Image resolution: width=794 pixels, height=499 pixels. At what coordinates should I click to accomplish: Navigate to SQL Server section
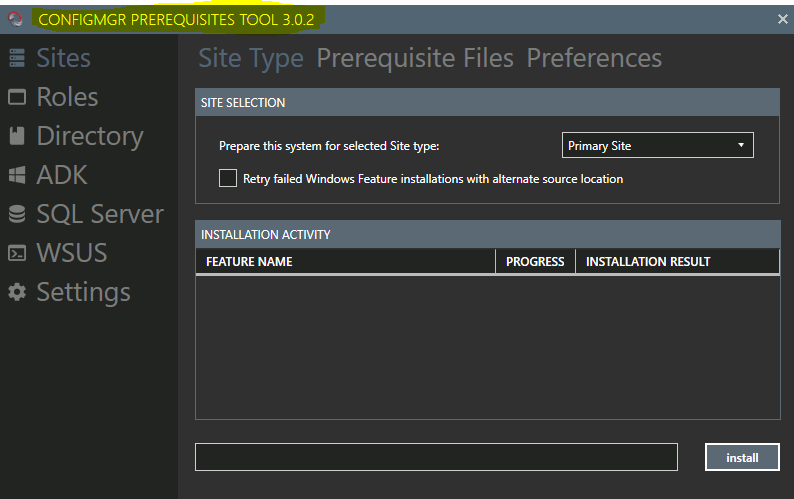tap(100, 214)
